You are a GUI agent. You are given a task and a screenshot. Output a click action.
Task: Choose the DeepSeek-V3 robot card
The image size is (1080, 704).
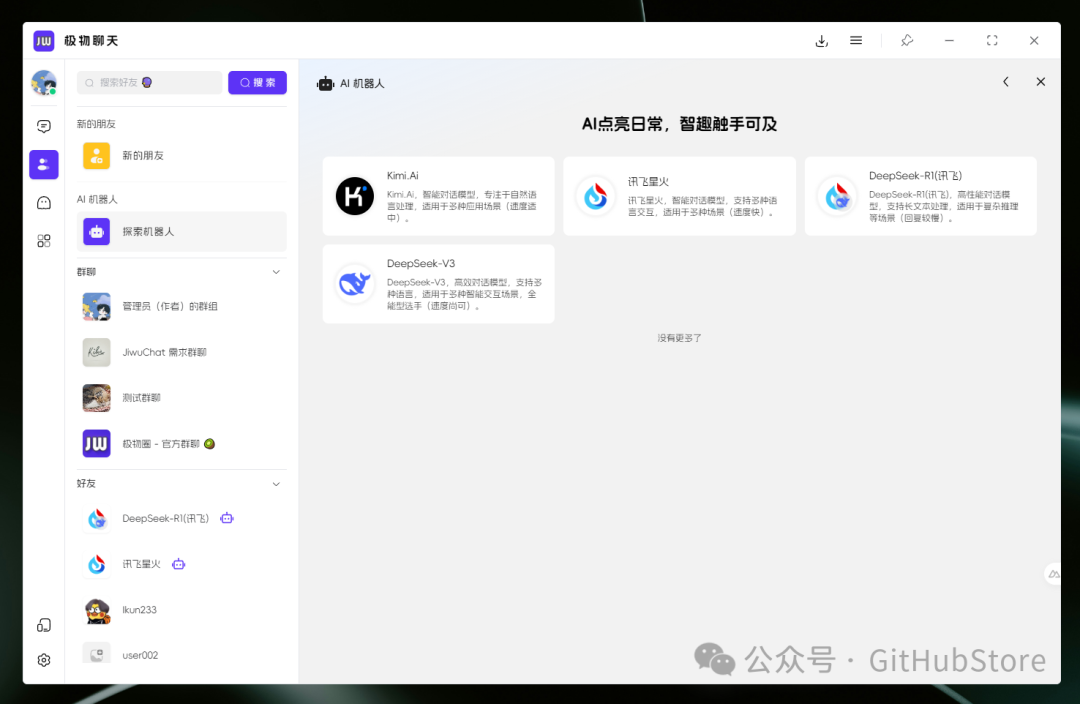pos(438,284)
